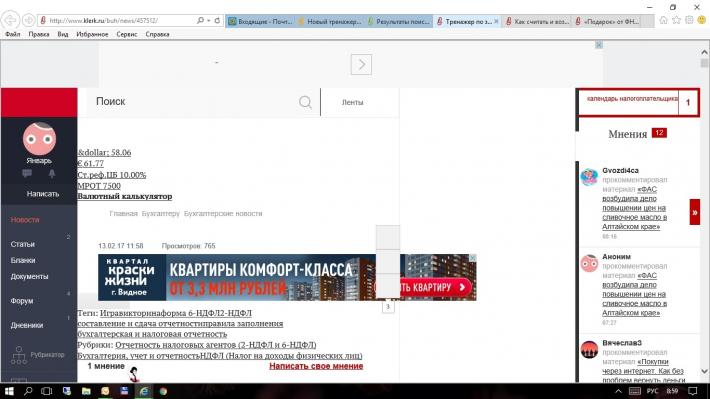
Task: Open Форум in the left sidebar
Action: pyautogui.click(x=22, y=301)
